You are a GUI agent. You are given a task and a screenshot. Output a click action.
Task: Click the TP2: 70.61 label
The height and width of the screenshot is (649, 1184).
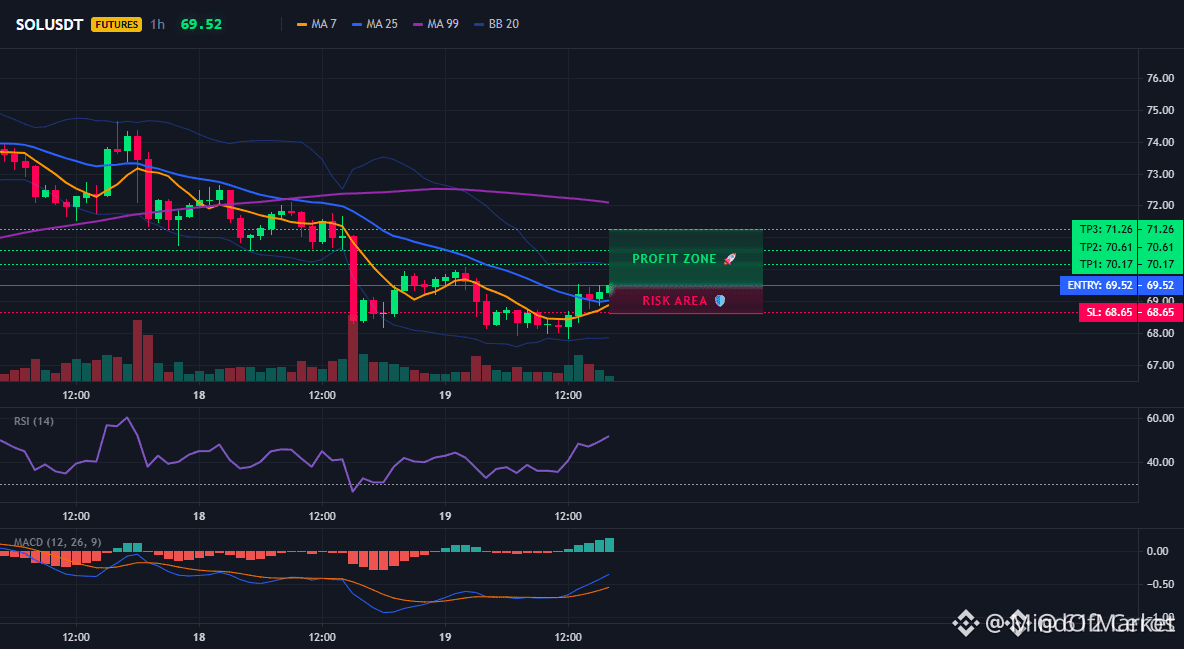point(1105,247)
